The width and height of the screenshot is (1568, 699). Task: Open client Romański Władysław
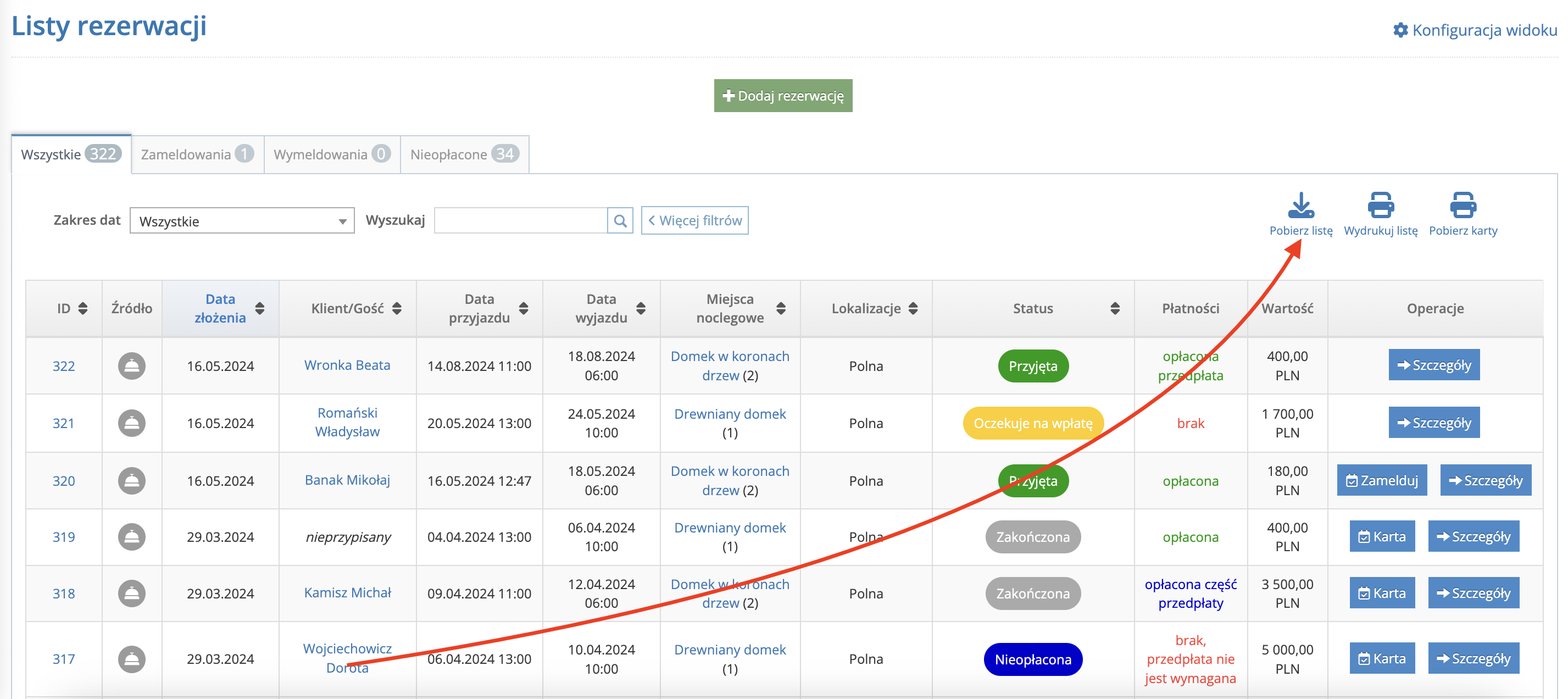347,422
